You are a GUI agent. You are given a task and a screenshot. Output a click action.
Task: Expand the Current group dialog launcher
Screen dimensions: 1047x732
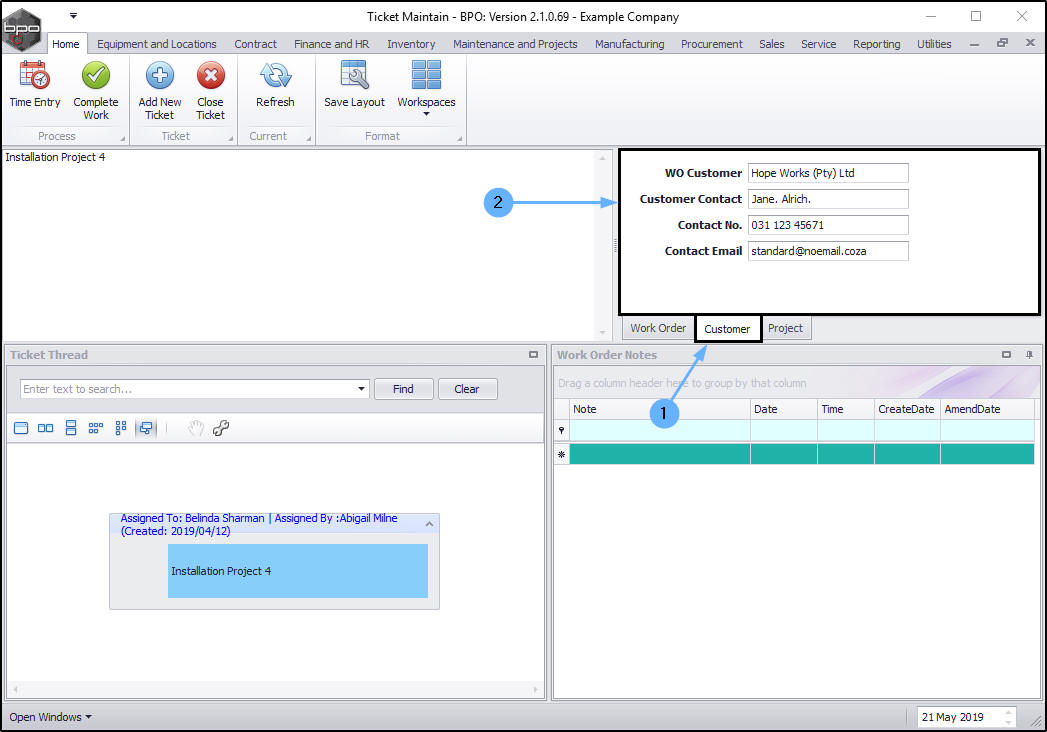click(x=308, y=138)
